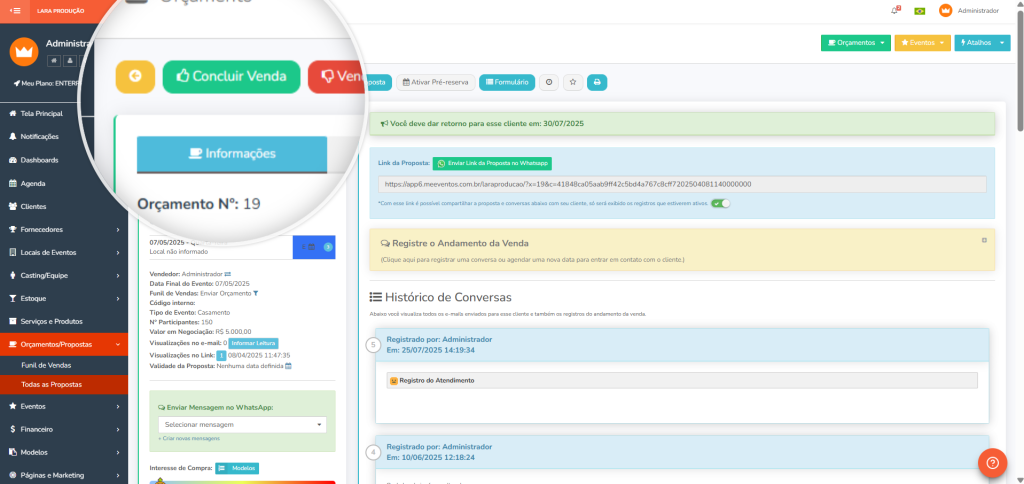
Task: Toggle the proposal link sharing switch
Action: tap(720, 203)
